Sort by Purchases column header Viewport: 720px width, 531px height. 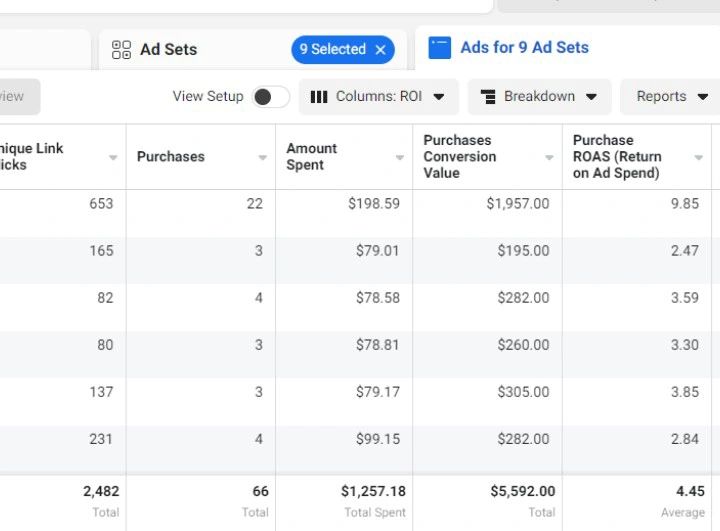tap(171, 157)
